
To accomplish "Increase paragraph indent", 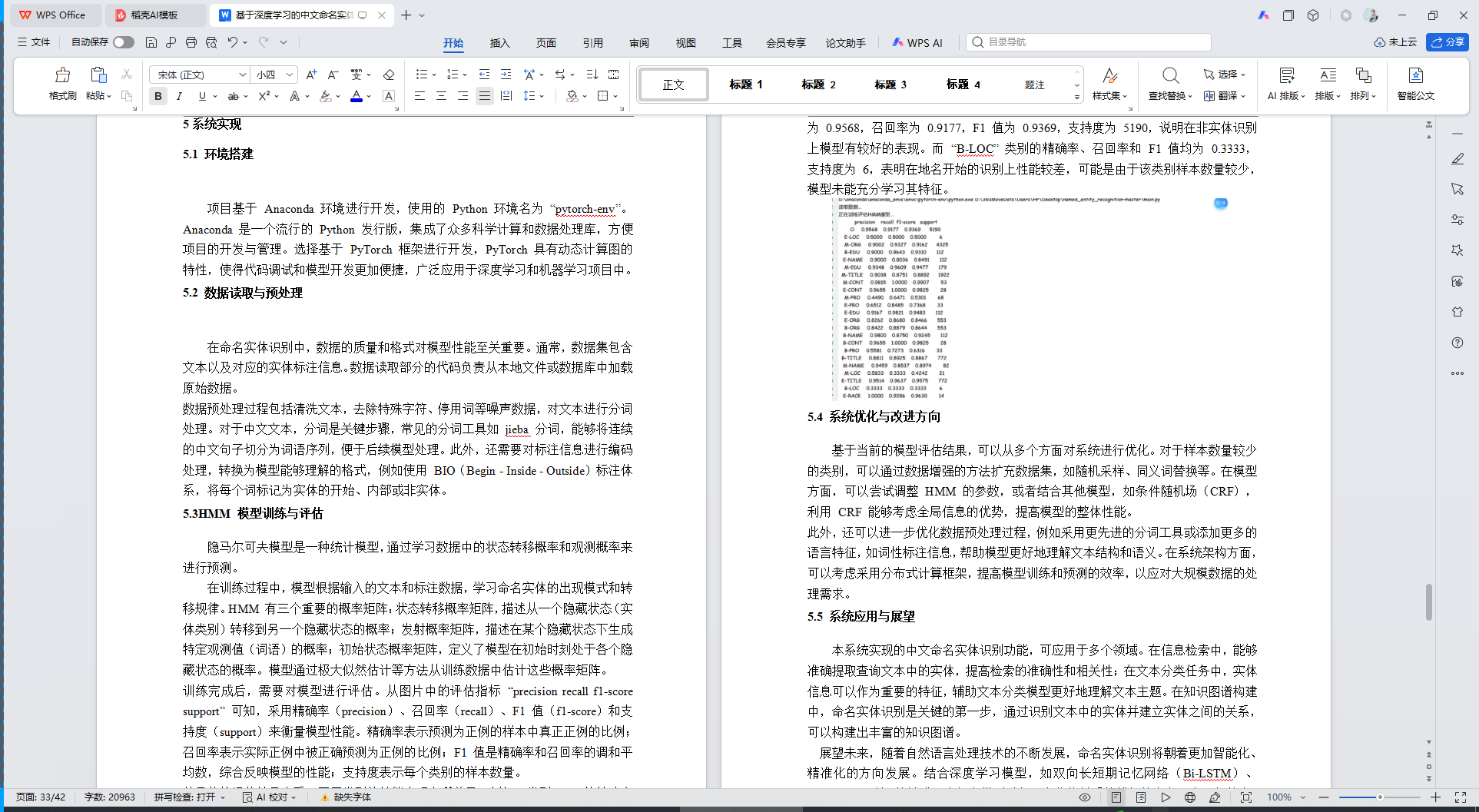I will point(506,75).
